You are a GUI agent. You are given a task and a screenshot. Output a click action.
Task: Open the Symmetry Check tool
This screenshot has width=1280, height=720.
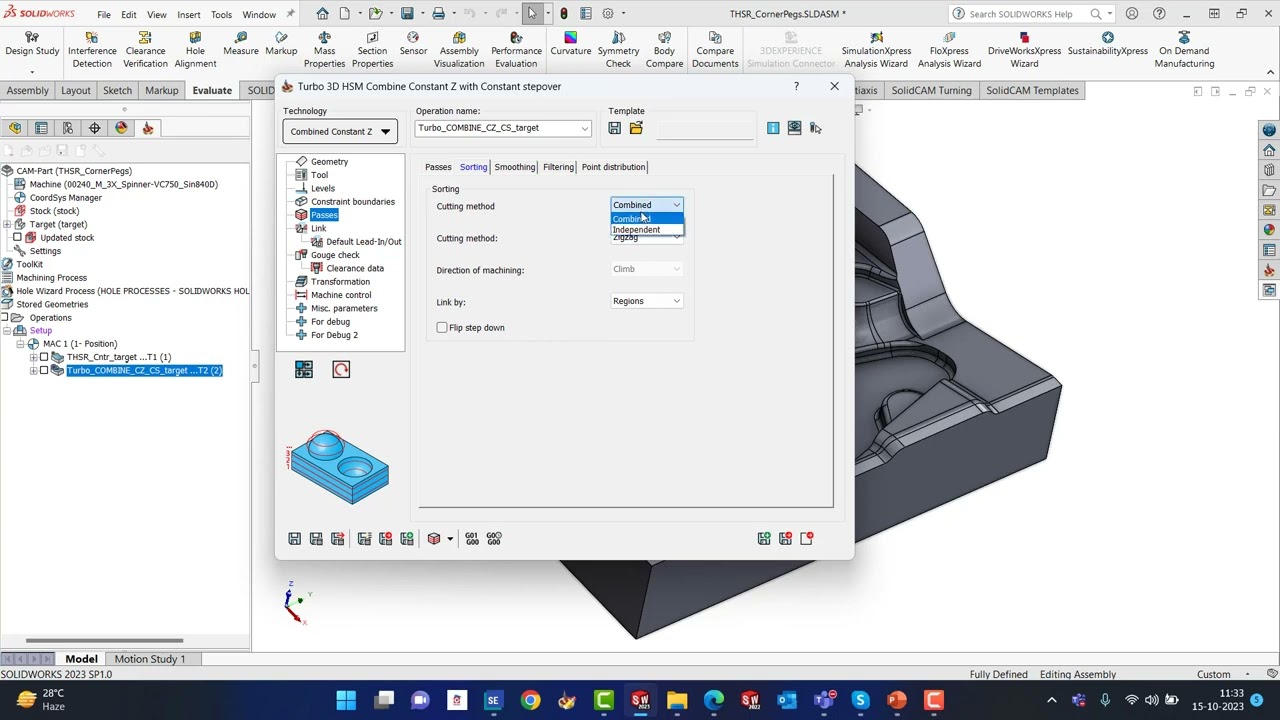(x=618, y=50)
